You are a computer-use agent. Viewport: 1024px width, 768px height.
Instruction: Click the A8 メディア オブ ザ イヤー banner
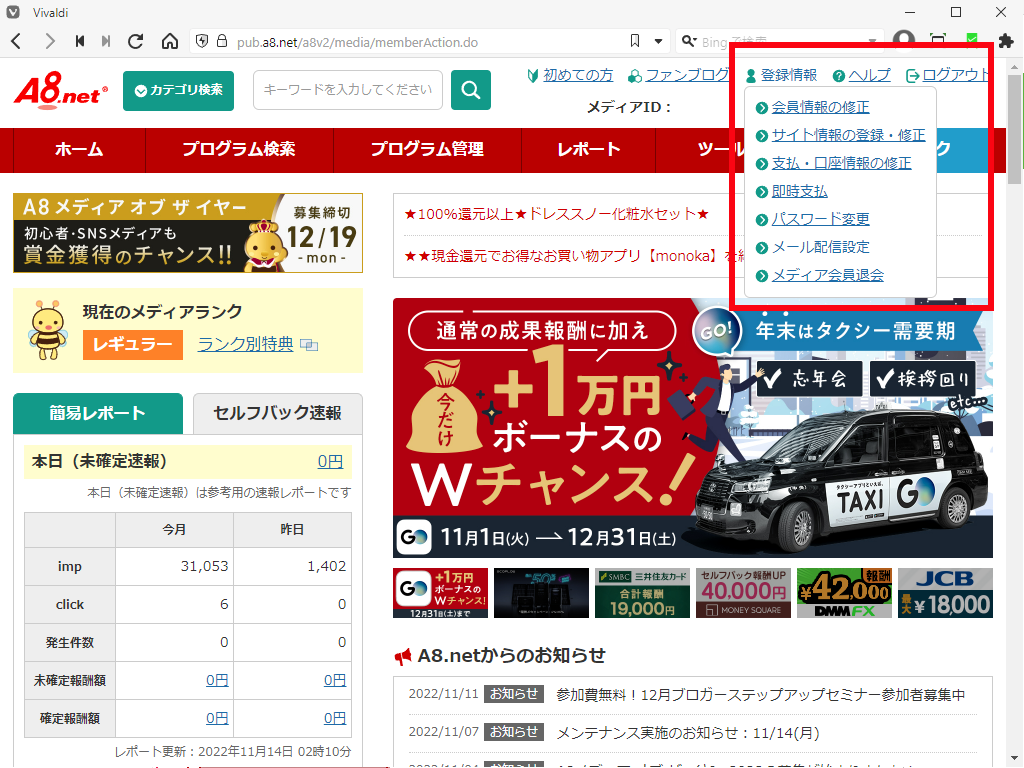point(188,232)
